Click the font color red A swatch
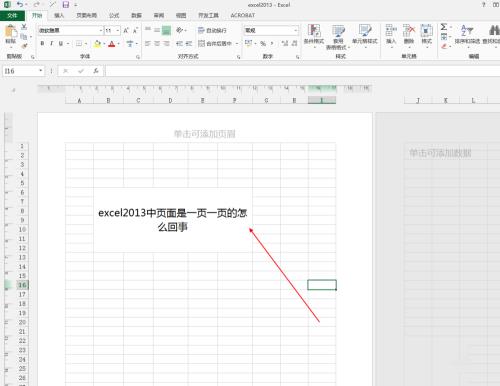500x386 pixels. pos(112,44)
